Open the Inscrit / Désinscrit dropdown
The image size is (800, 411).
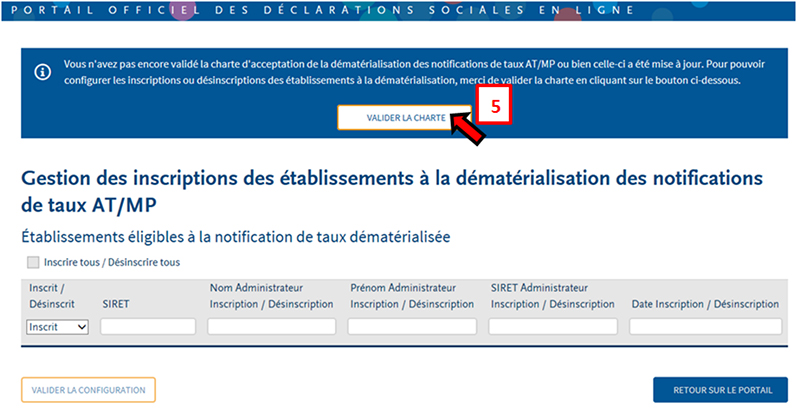click(x=57, y=327)
